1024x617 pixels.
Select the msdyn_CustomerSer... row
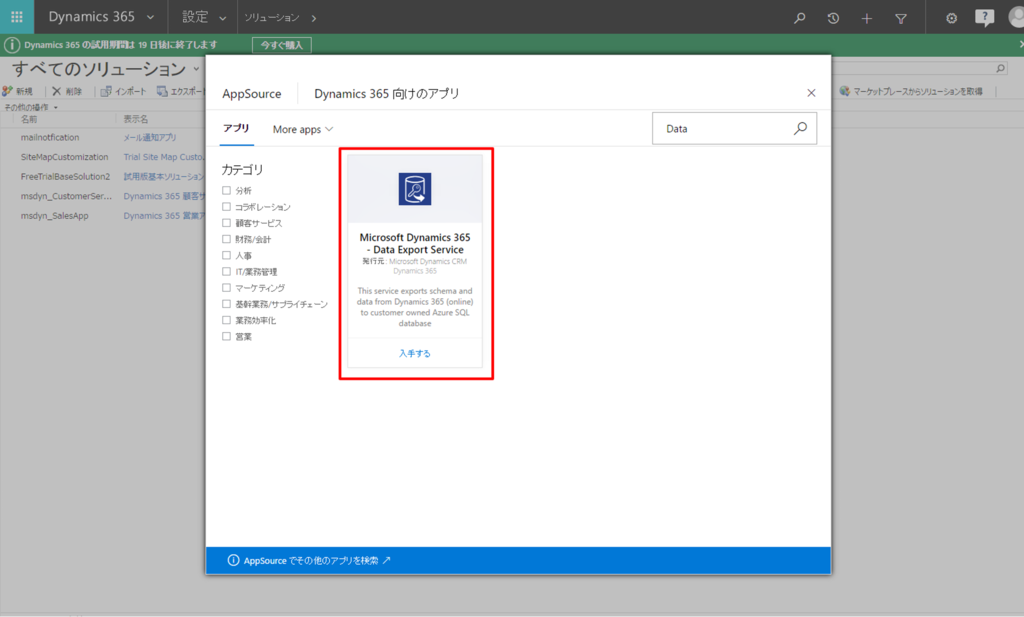66,196
